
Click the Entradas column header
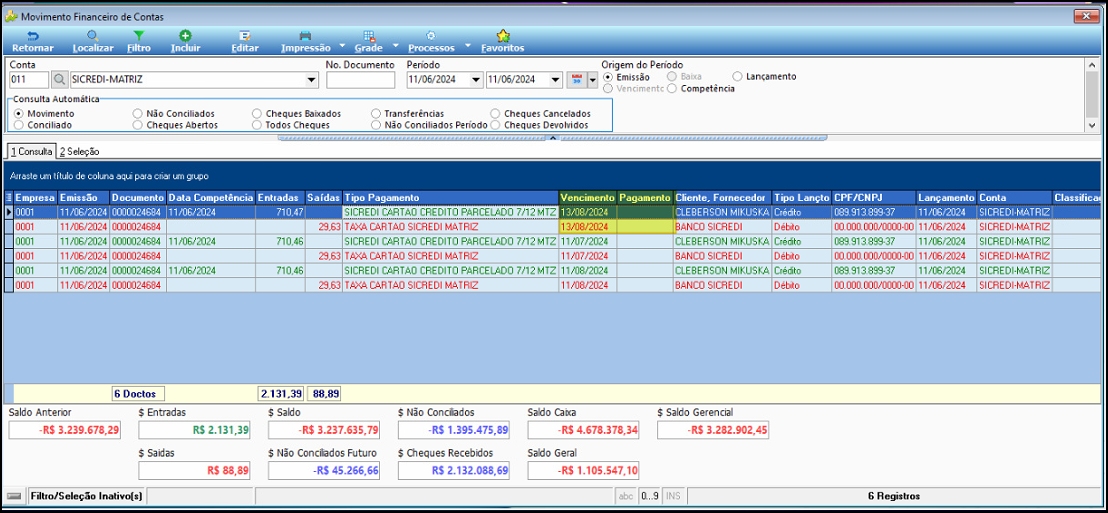[281, 197]
